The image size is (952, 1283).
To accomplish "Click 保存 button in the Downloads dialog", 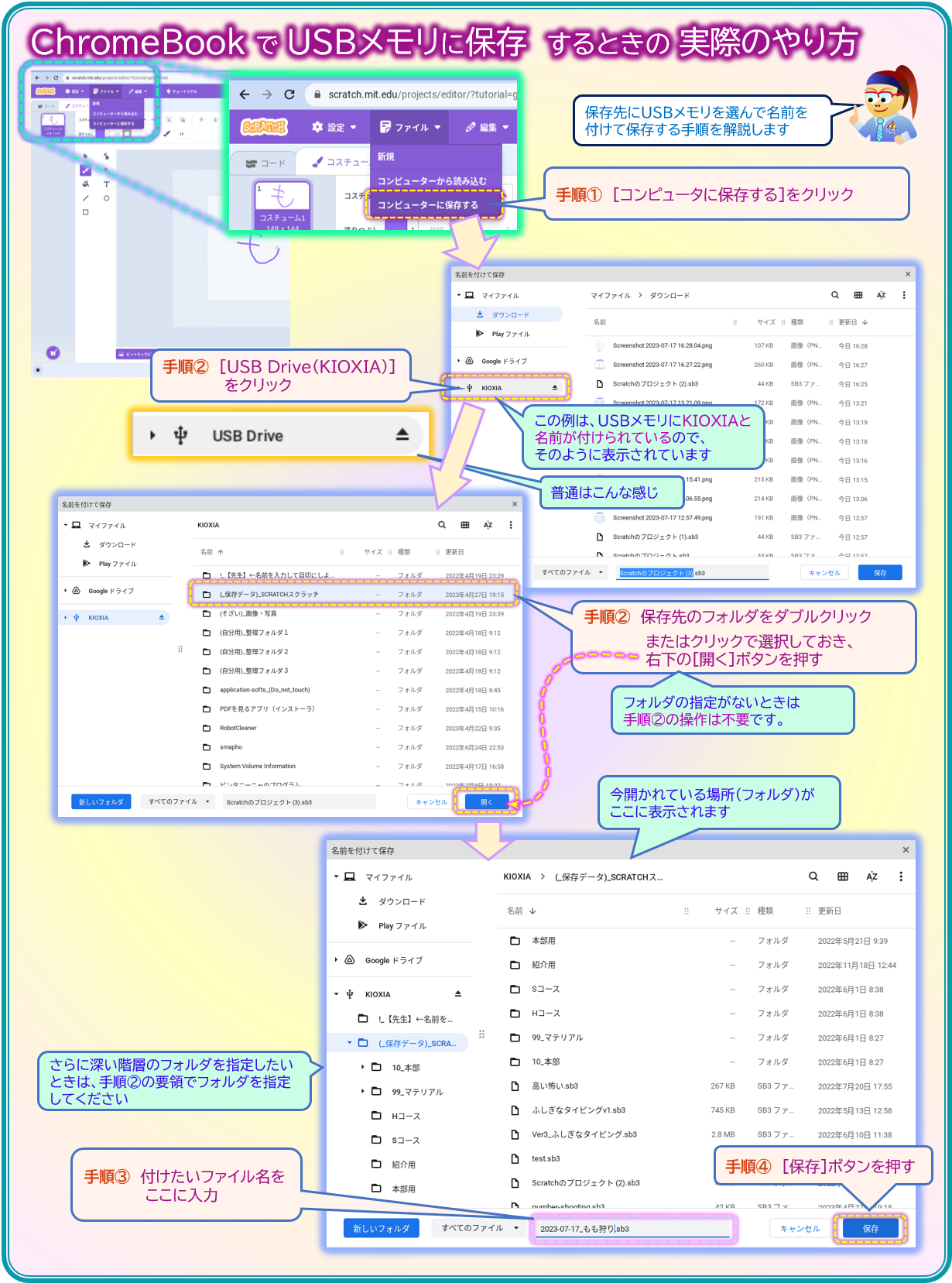I will [880, 572].
